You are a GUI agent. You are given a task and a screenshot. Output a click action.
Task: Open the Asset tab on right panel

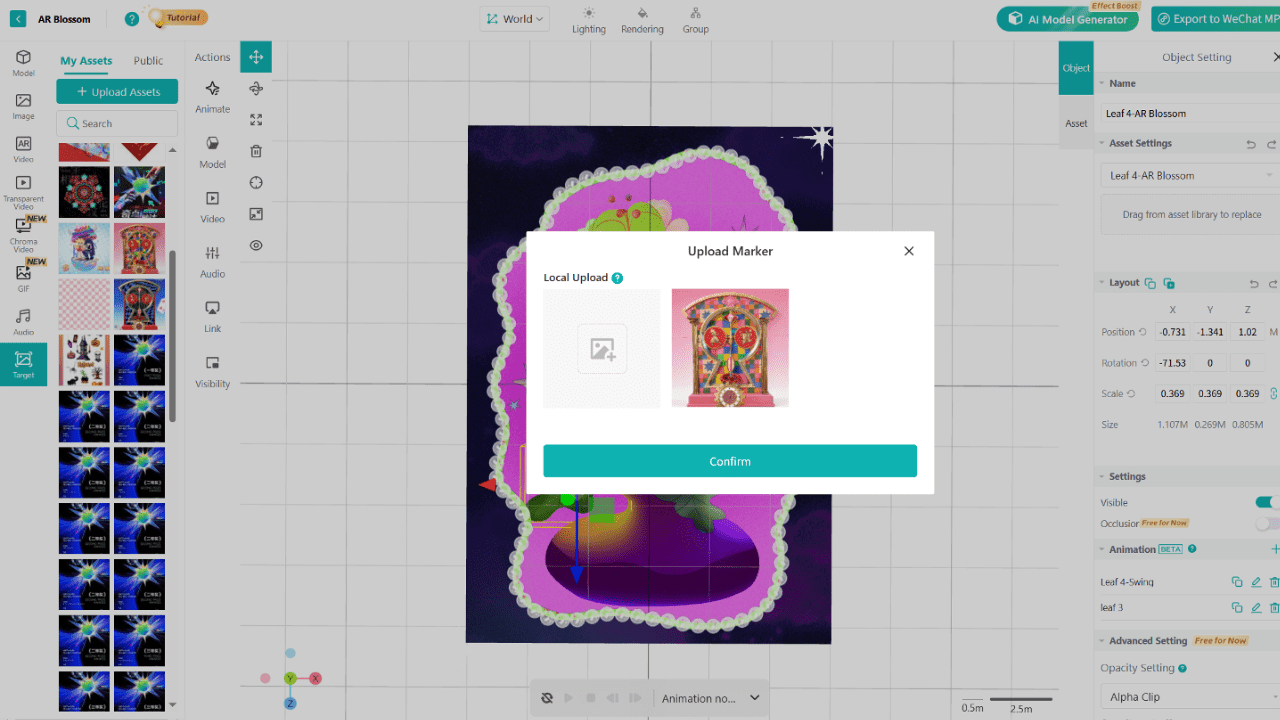pos(1075,122)
